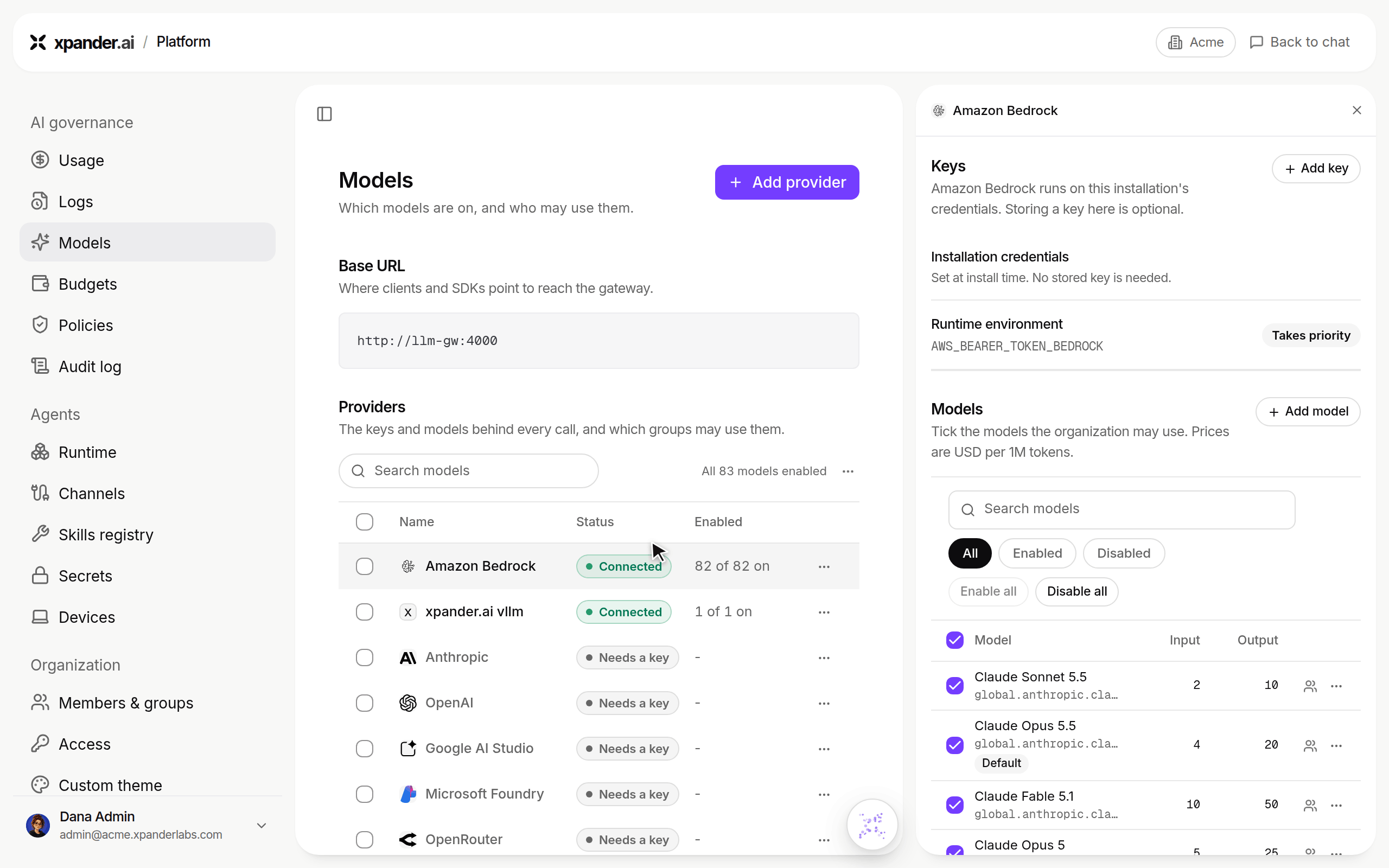Viewport: 1389px width, 868px height.
Task: Open more options for OpenAI provider row
Action: [x=824, y=703]
